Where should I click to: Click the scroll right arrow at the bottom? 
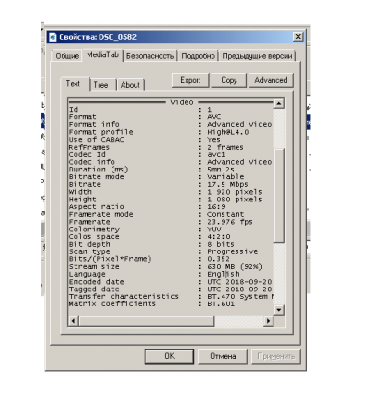tap(268, 321)
